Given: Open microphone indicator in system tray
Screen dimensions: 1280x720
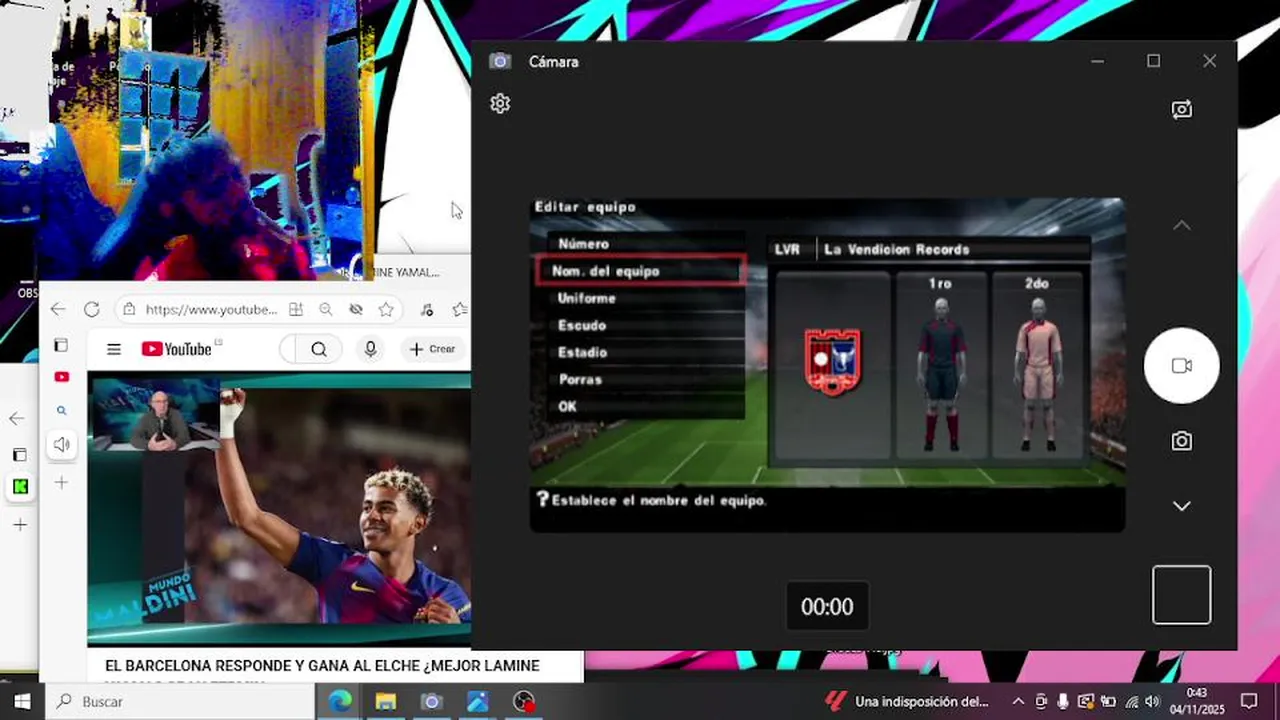Looking at the screenshot, I should pos(1063,702).
